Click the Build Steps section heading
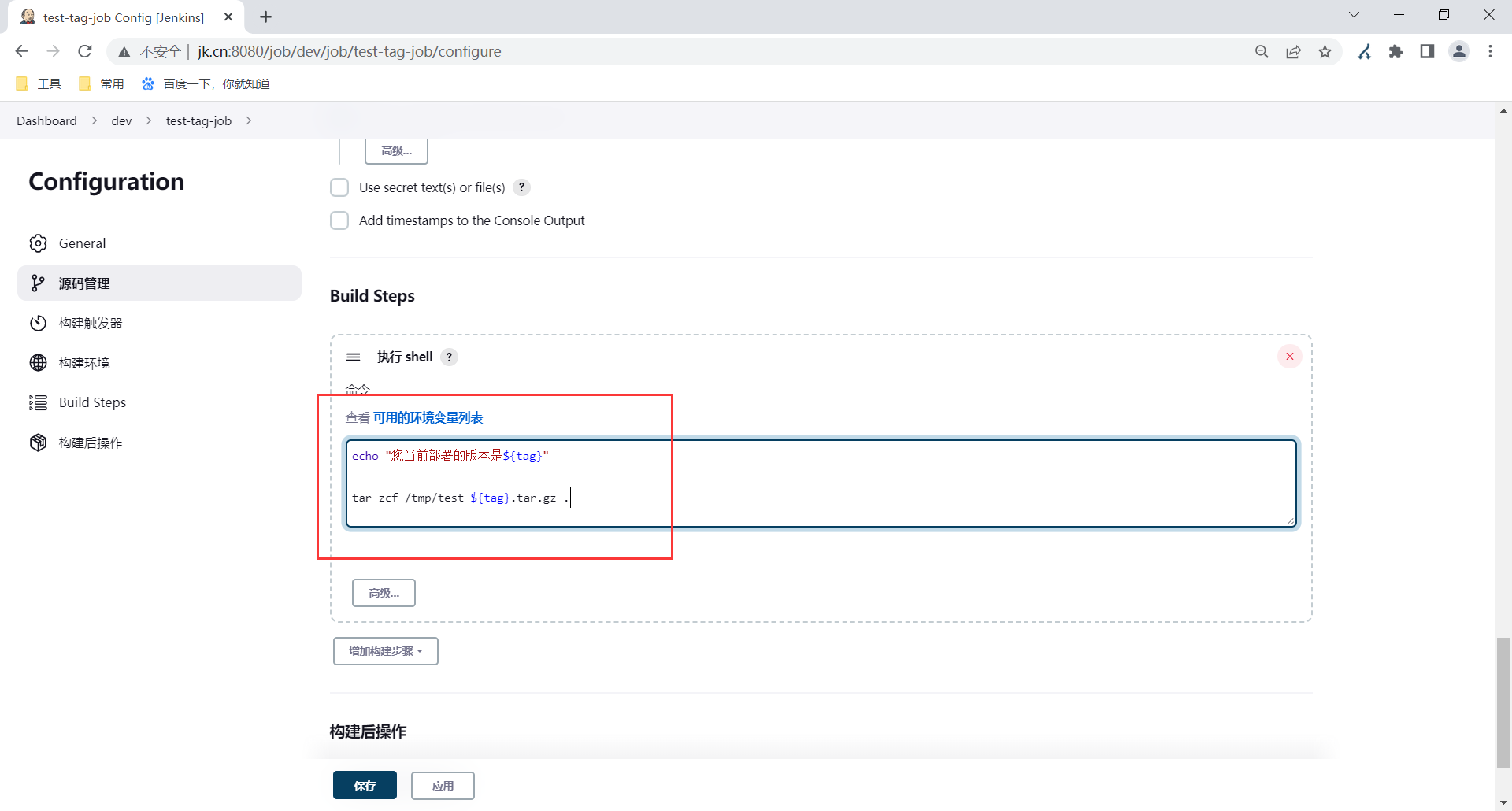This screenshot has height=811, width=1512. [x=372, y=295]
